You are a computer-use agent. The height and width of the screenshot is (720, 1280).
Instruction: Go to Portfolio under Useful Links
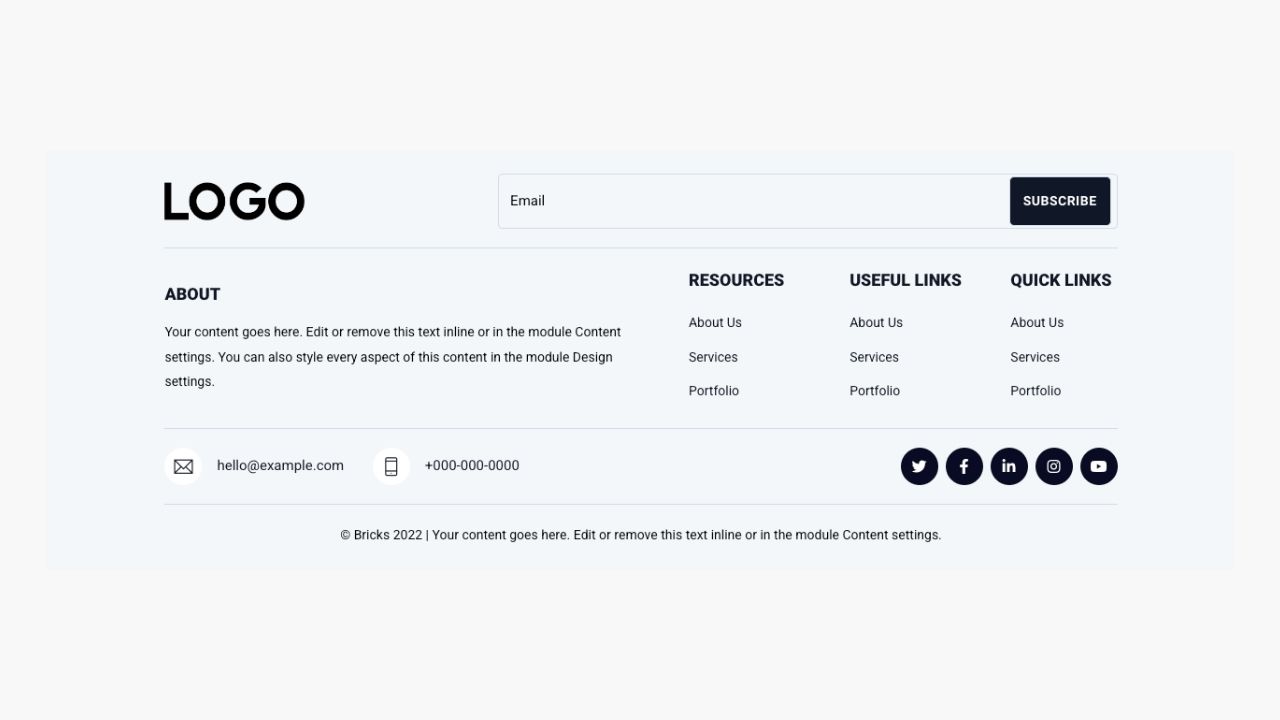click(875, 391)
